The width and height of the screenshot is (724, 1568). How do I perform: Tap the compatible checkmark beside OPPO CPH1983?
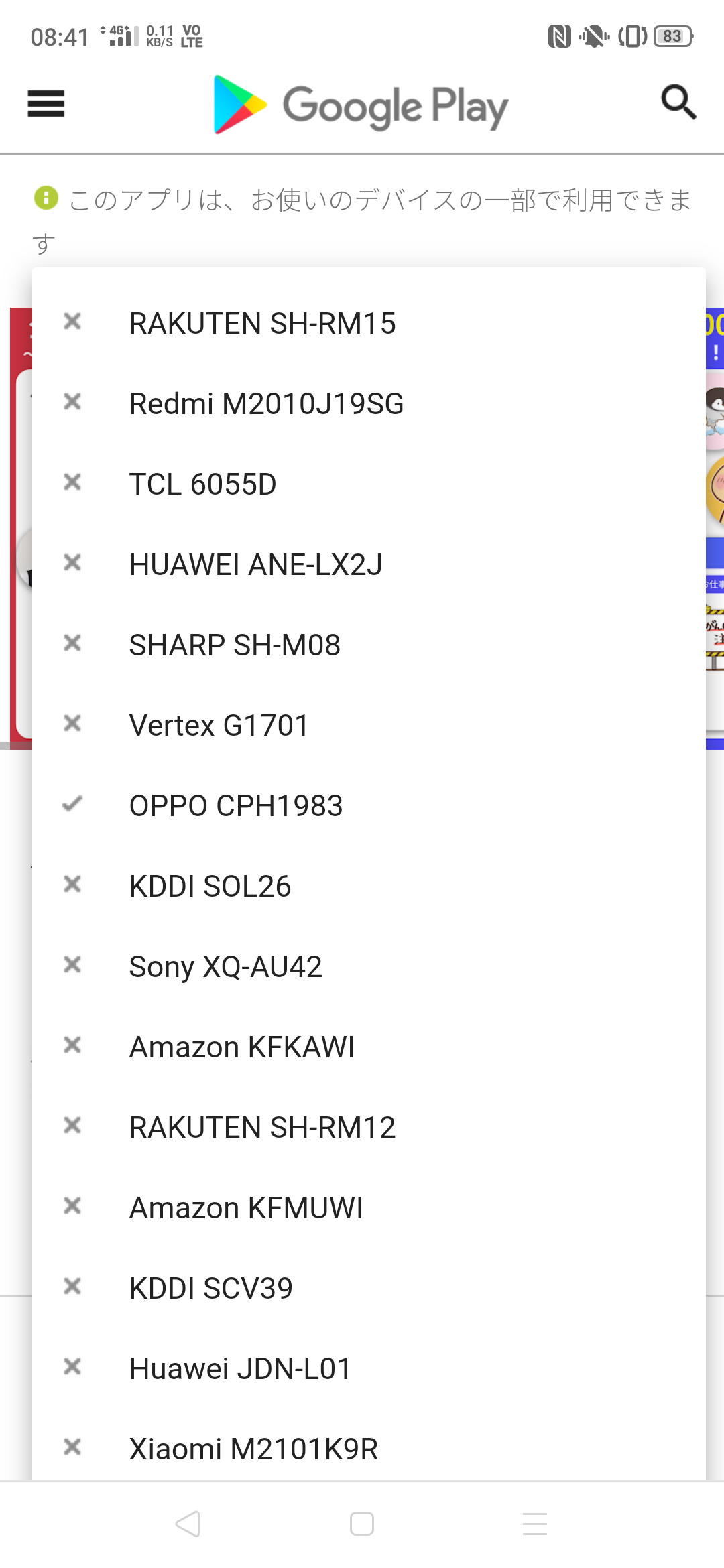(72, 804)
